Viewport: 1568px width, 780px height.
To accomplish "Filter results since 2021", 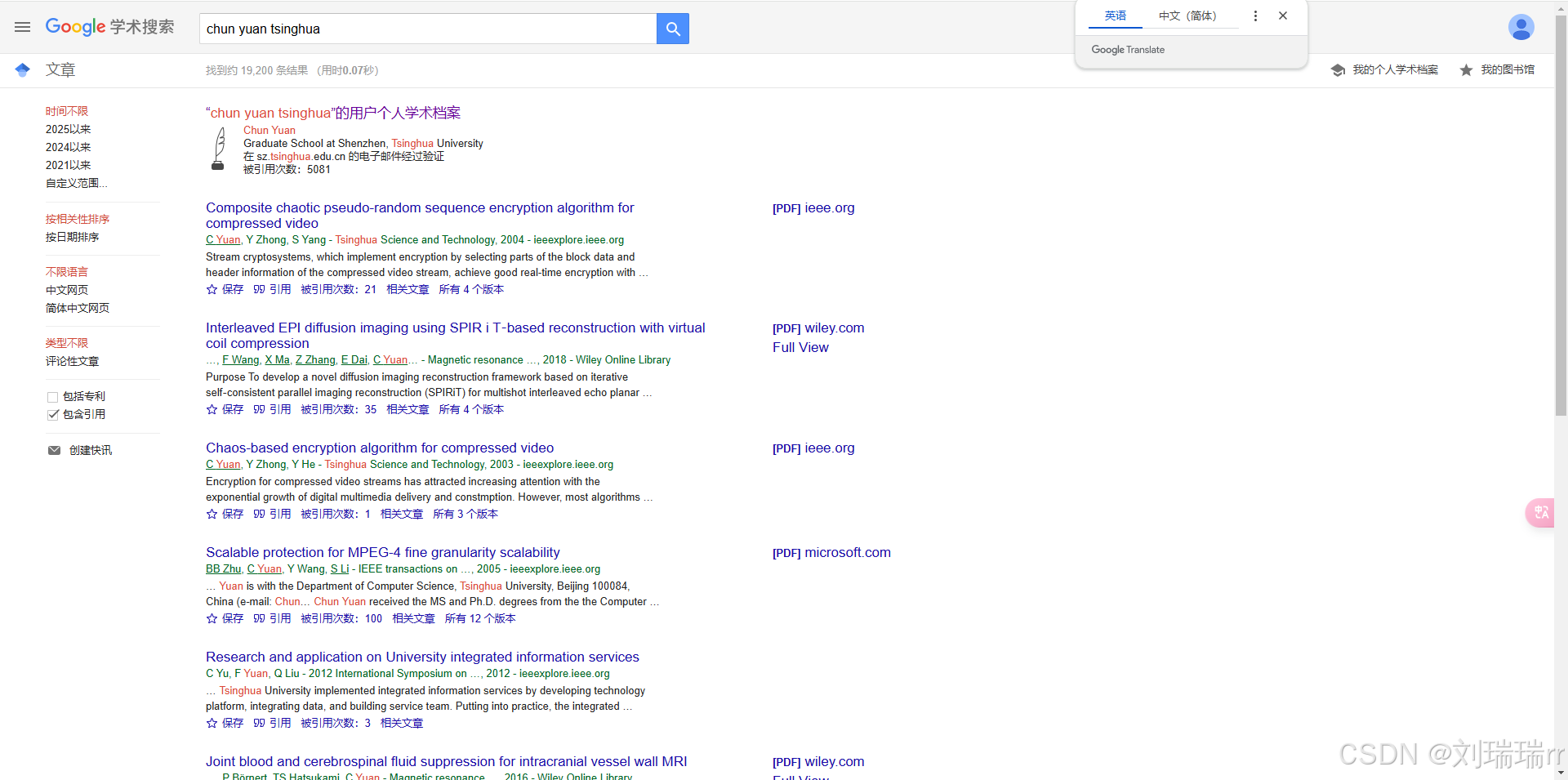I will point(68,165).
